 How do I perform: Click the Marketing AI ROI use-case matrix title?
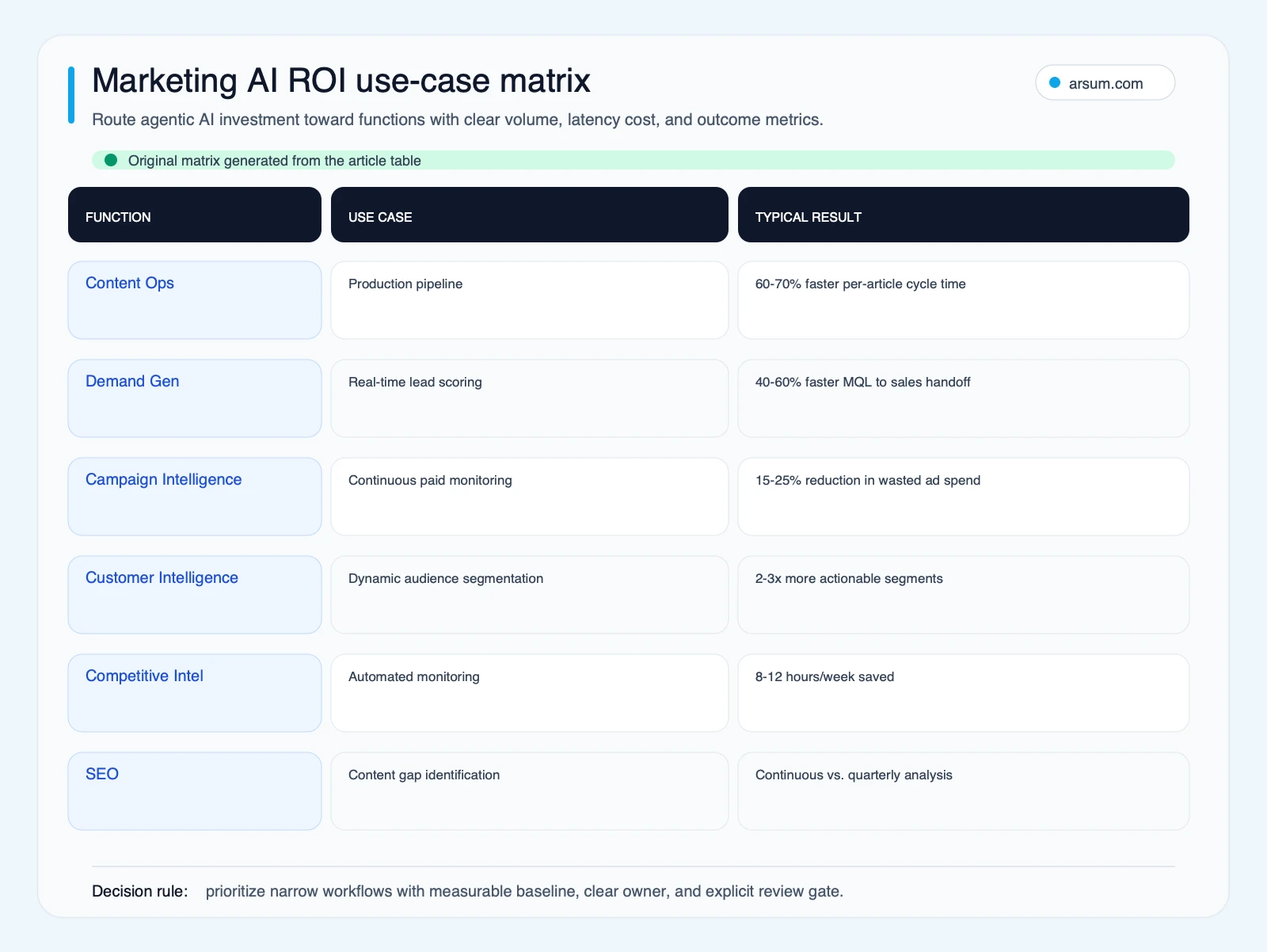(341, 81)
